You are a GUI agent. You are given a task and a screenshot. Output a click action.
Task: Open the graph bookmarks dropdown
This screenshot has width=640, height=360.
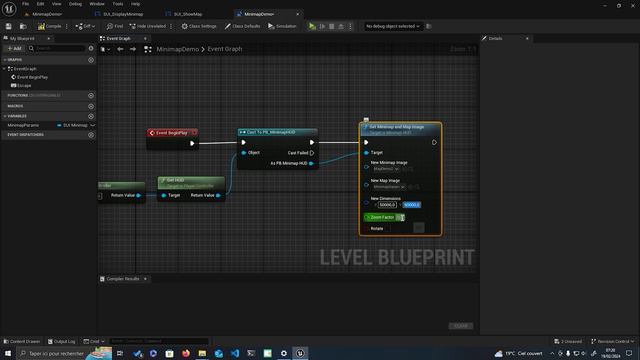pyautogui.click(x=105, y=49)
